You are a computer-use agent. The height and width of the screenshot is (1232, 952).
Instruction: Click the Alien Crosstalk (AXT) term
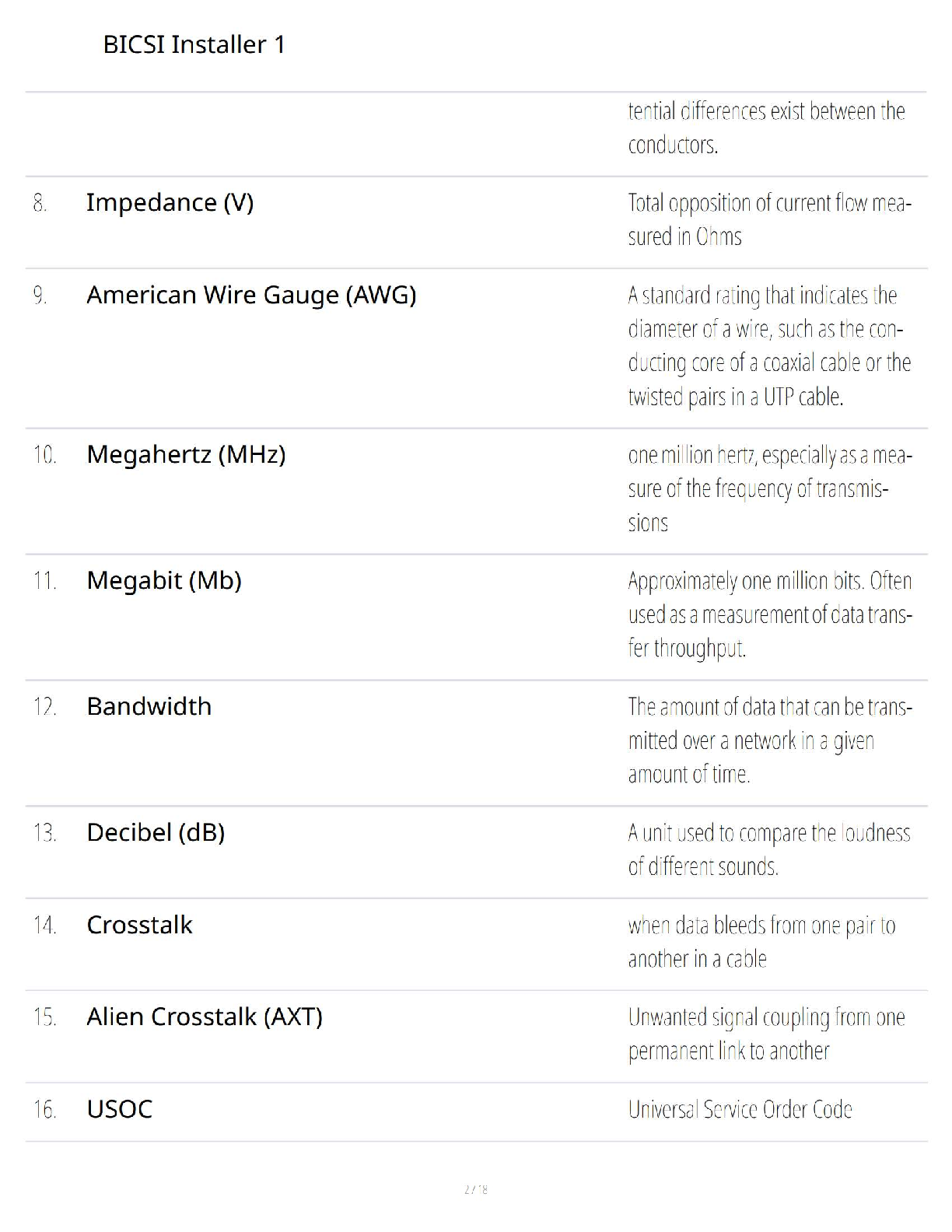coord(205,1017)
